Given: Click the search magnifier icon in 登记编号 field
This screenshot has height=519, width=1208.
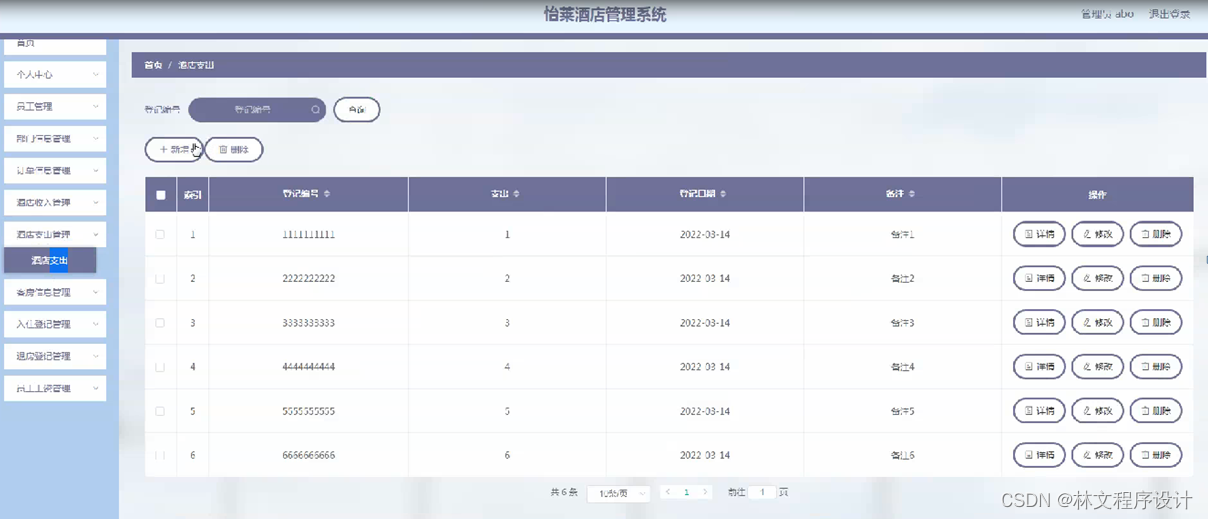Looking at the screenshot, I should pos(315,110).
